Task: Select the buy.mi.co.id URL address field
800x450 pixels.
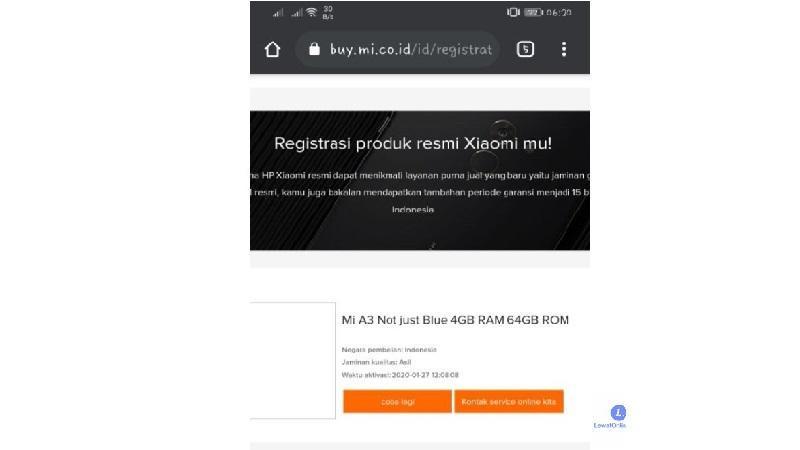Action: pos(397,49)
